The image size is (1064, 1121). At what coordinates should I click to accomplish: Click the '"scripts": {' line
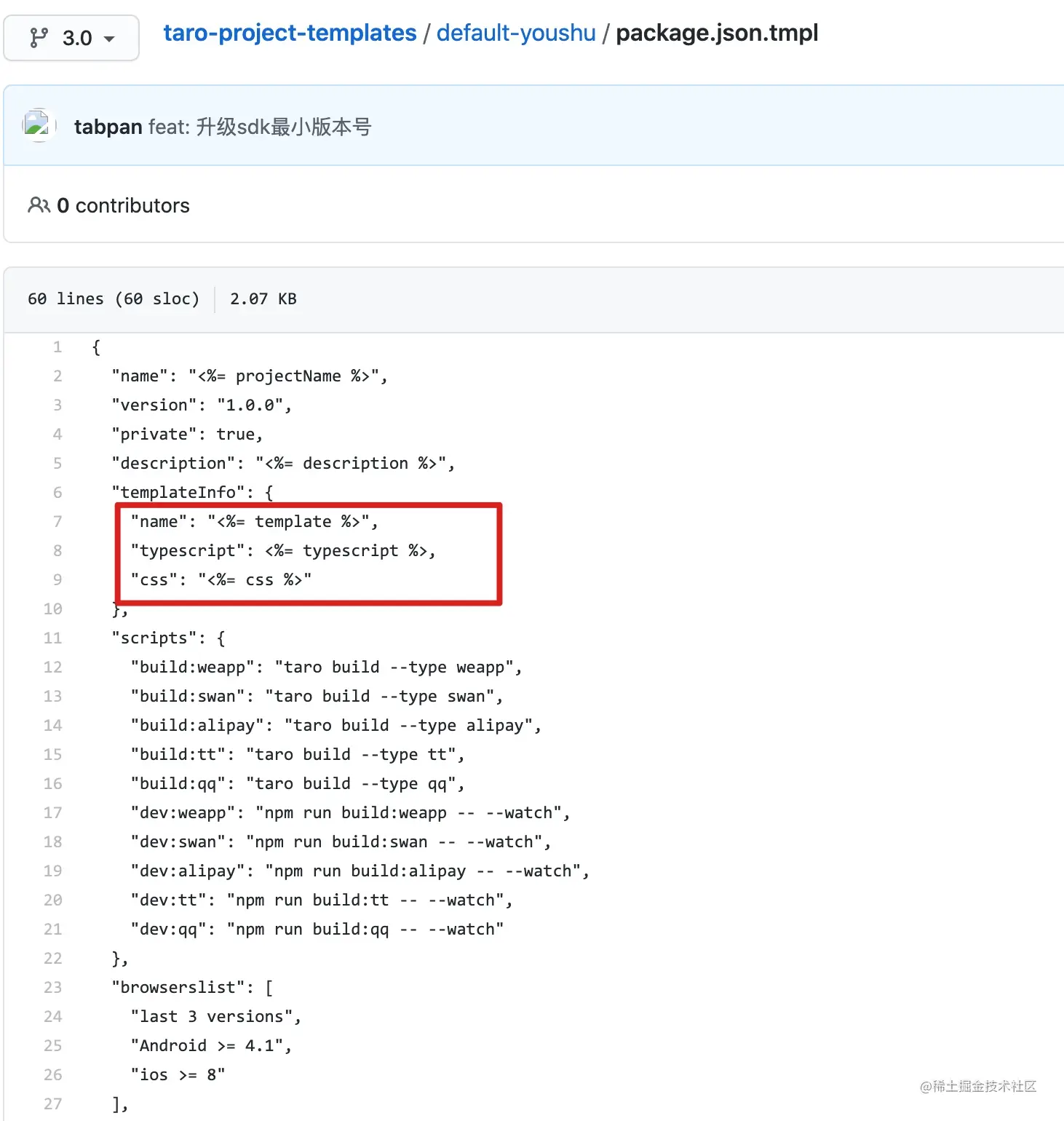pyautogui.click(x=168, y=638)
